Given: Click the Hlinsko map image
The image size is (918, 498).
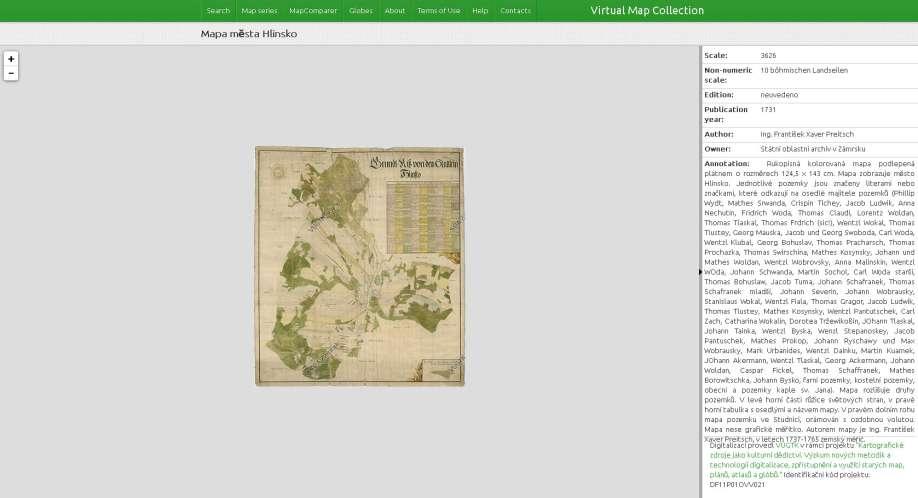Looking at the screenshot, I should [359, 266].
